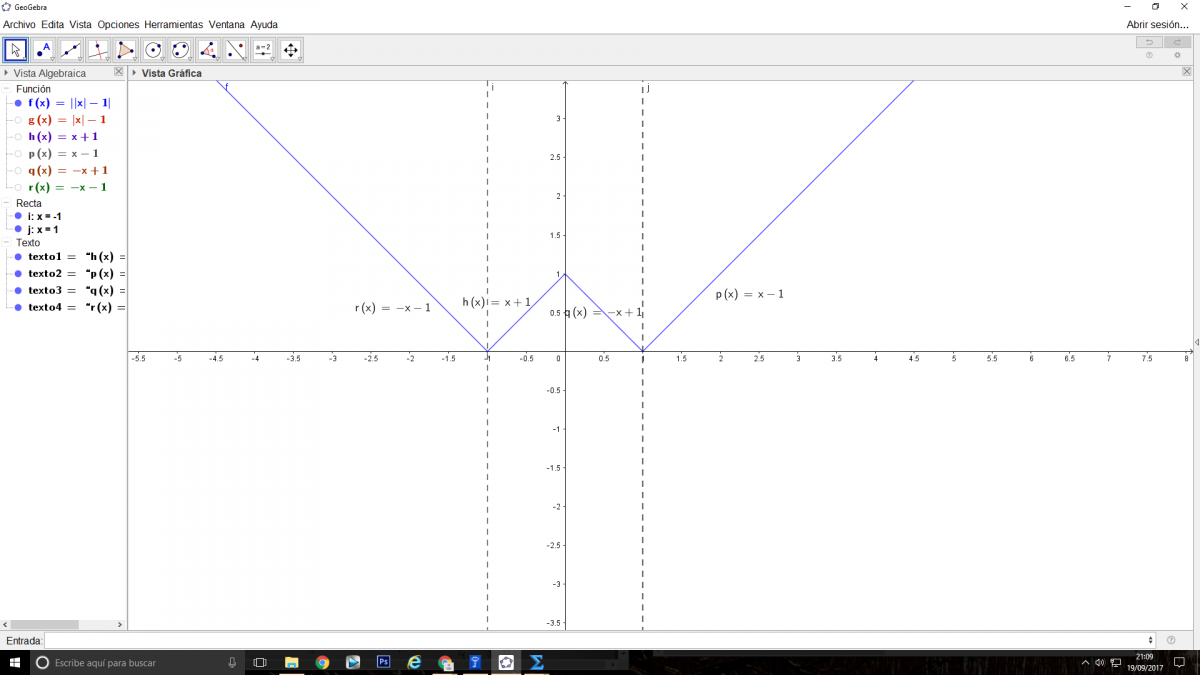This screenshot has width=1200, height=675.
Task: Collapse the Función group in algebra view
Action: [7, 89]
